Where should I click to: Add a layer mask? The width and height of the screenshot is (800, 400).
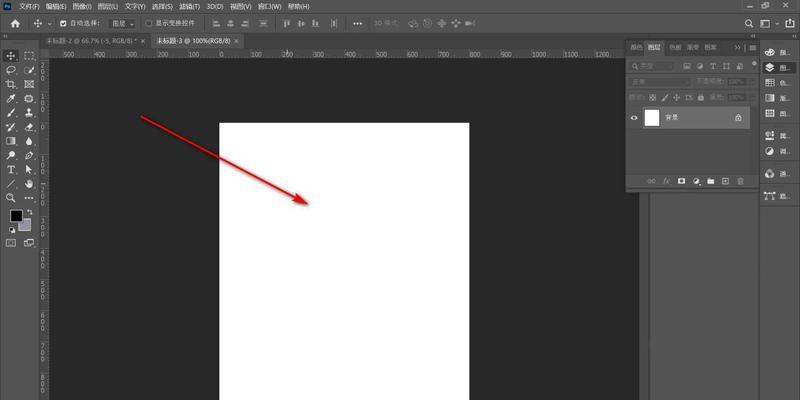(x=681, y=181)
